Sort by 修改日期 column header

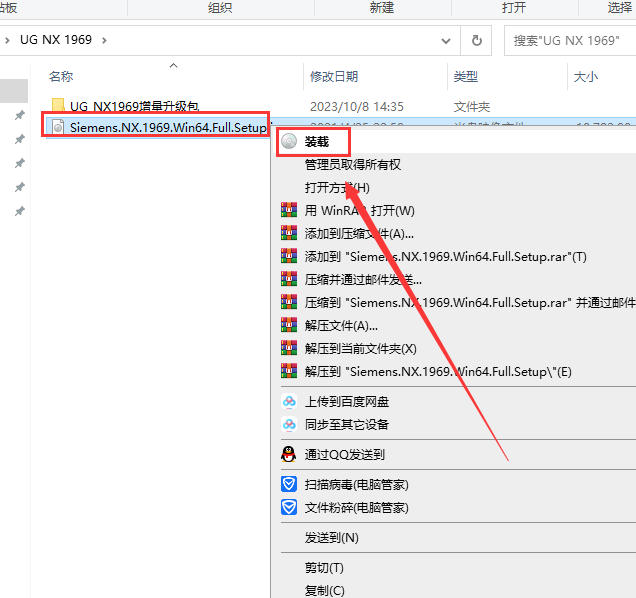(334, 76)
